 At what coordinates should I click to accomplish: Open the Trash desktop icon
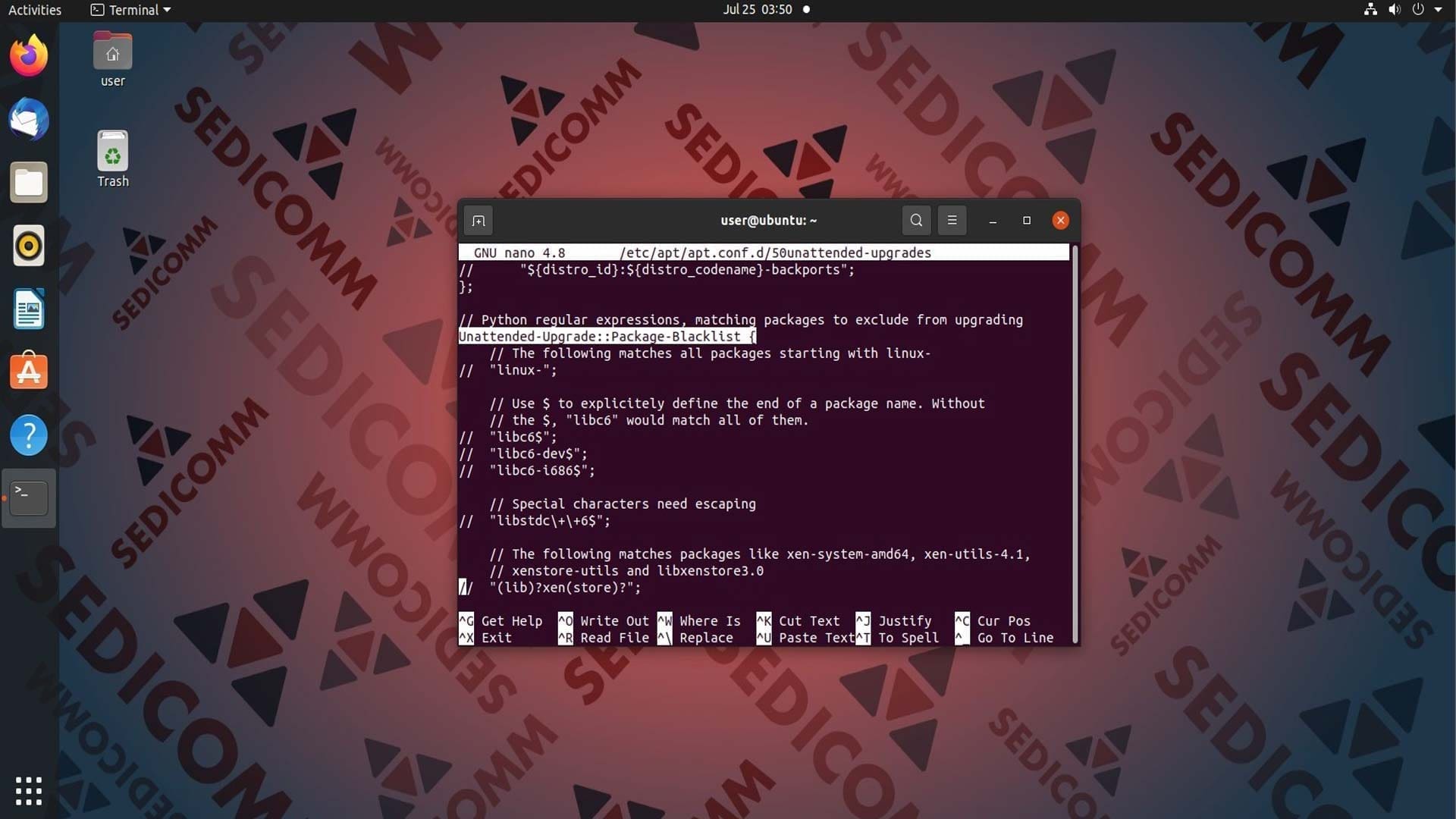coord(112,159)
